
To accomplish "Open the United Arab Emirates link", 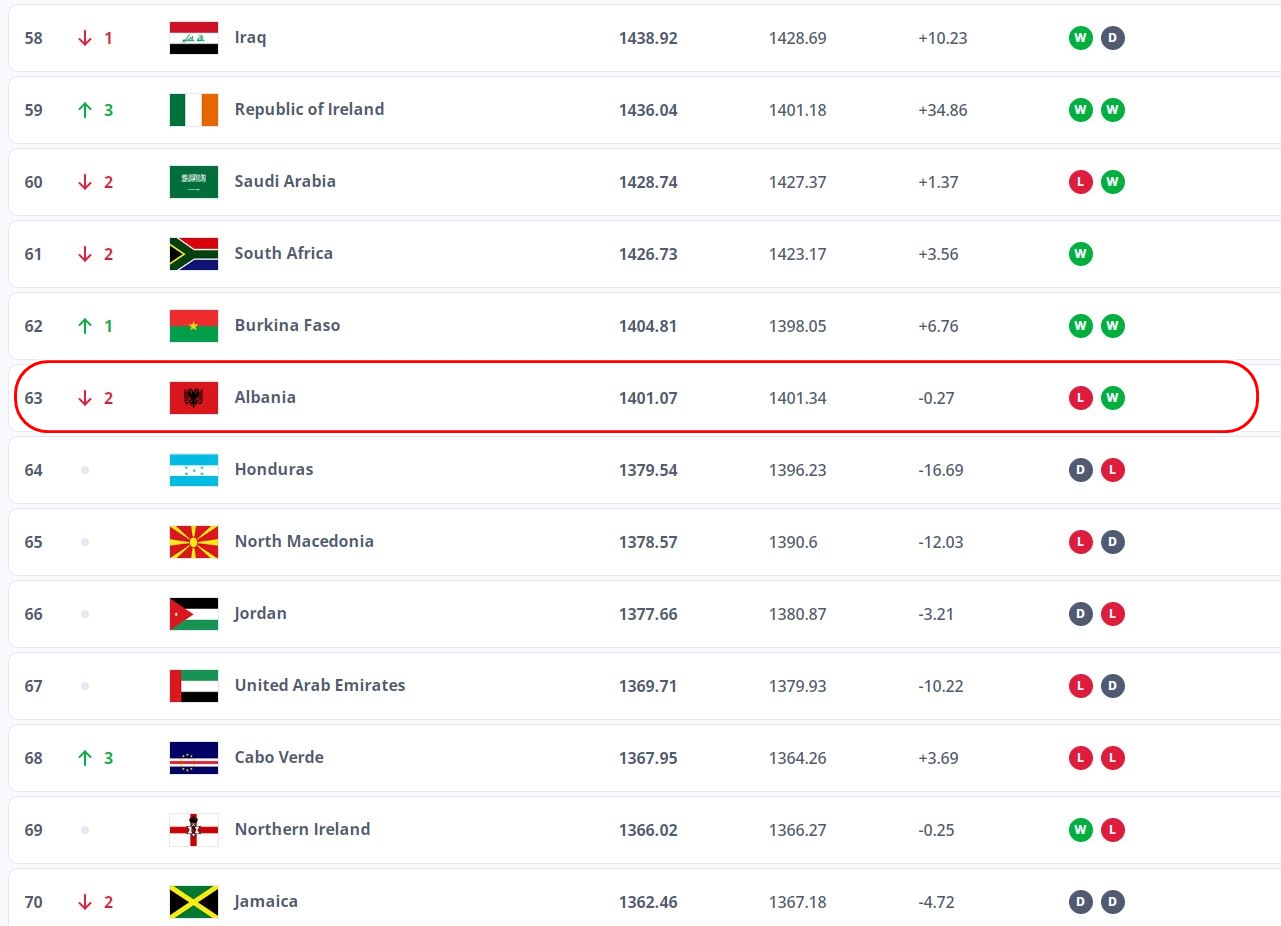I will point(319,686).
